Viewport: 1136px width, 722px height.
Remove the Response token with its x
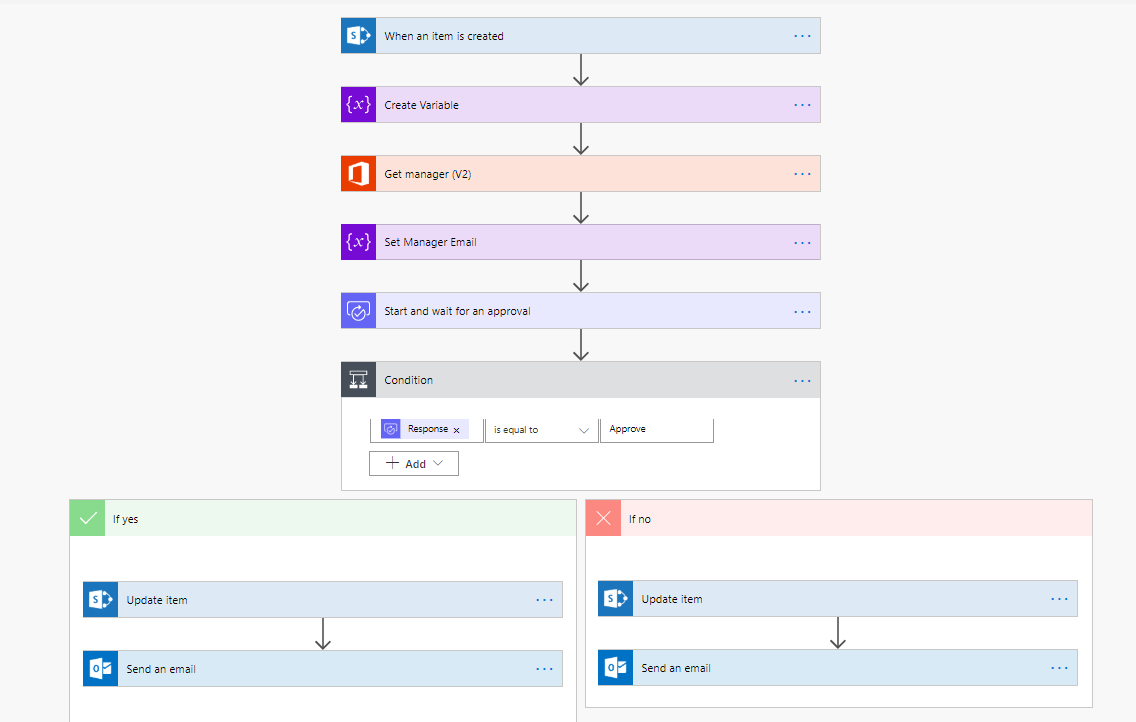coord(456,430)
